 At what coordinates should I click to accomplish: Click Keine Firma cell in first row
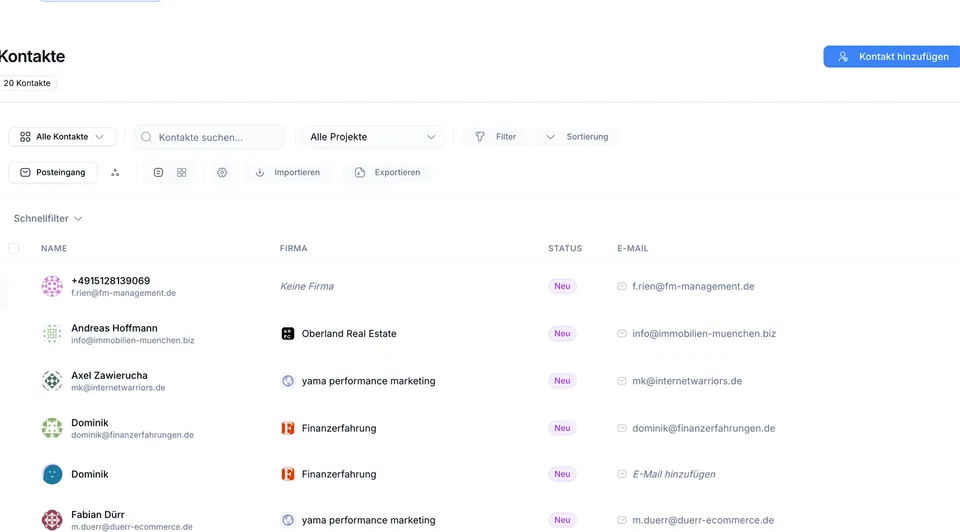[307, 286]
